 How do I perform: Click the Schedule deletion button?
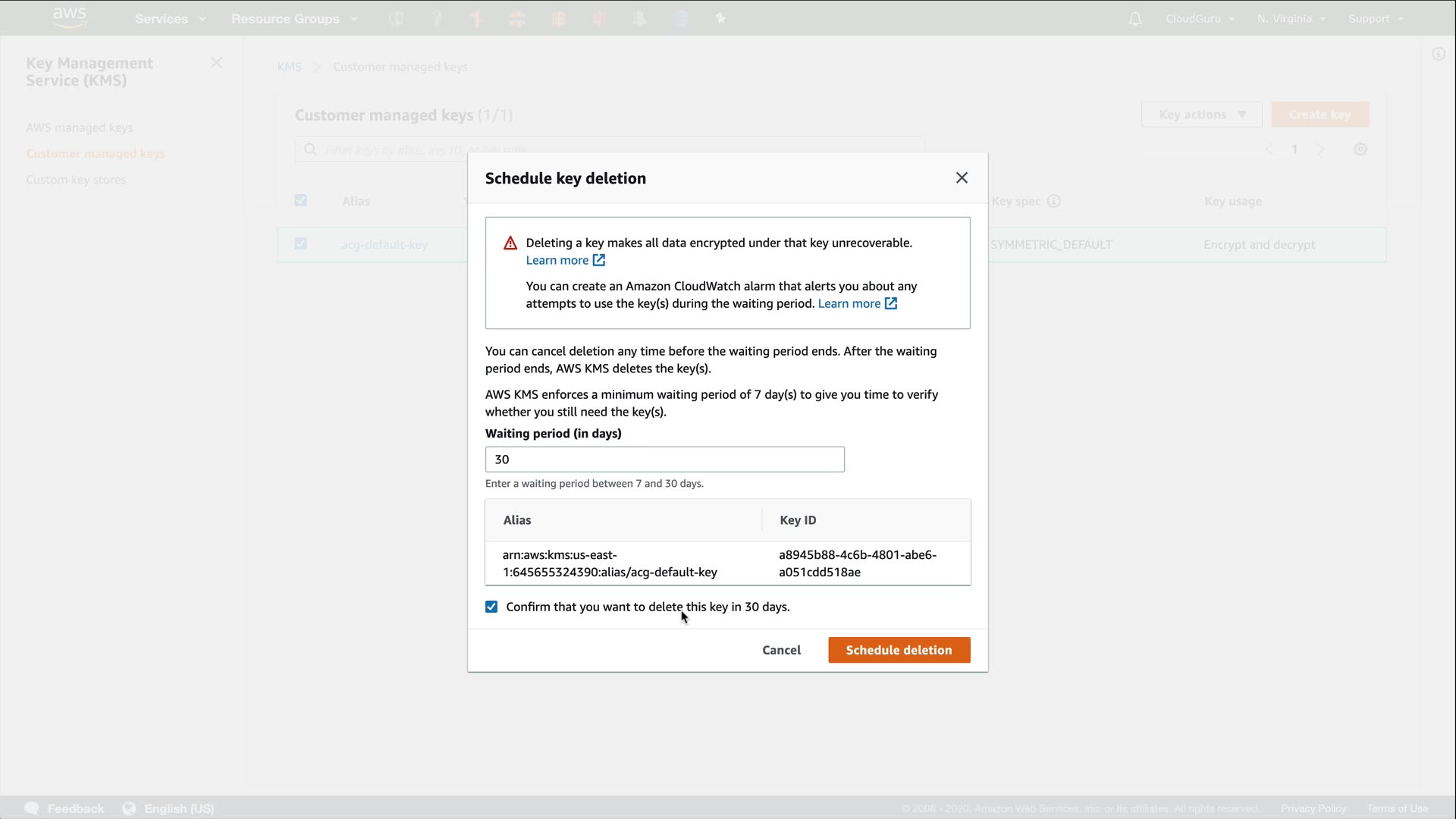click(x=899, y=650)
